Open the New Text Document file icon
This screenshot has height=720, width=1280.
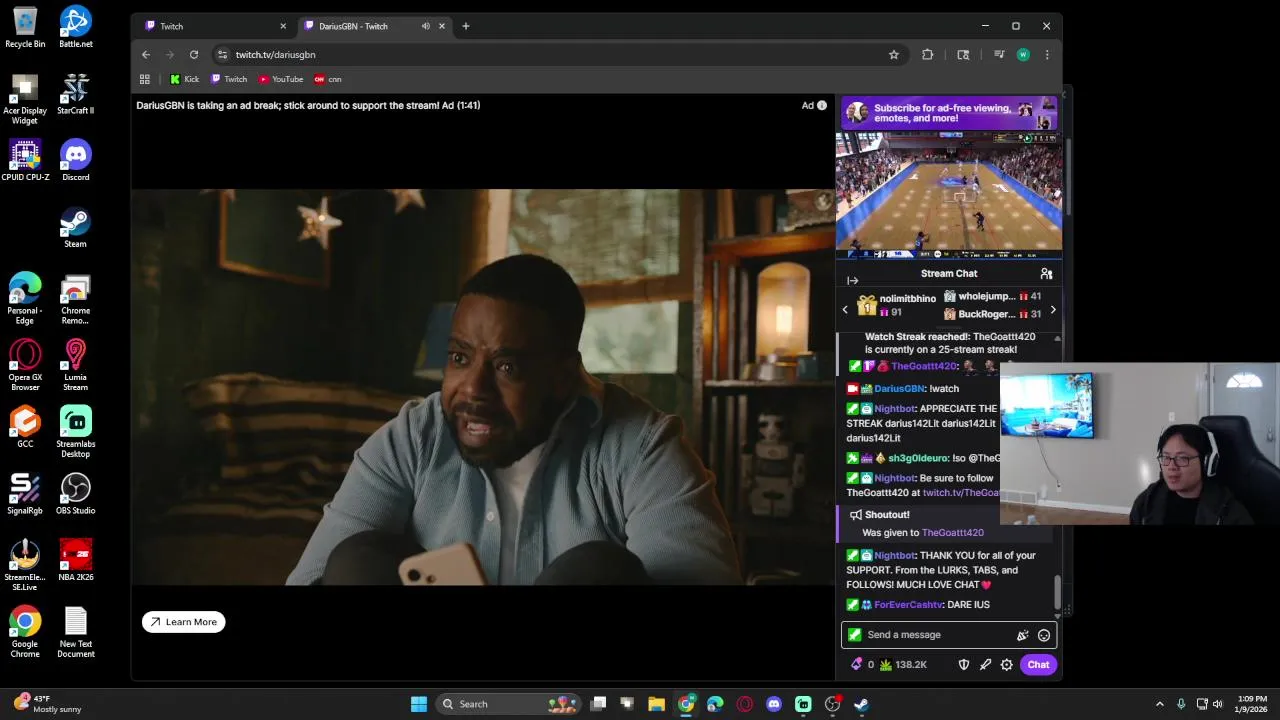point(75,632)
